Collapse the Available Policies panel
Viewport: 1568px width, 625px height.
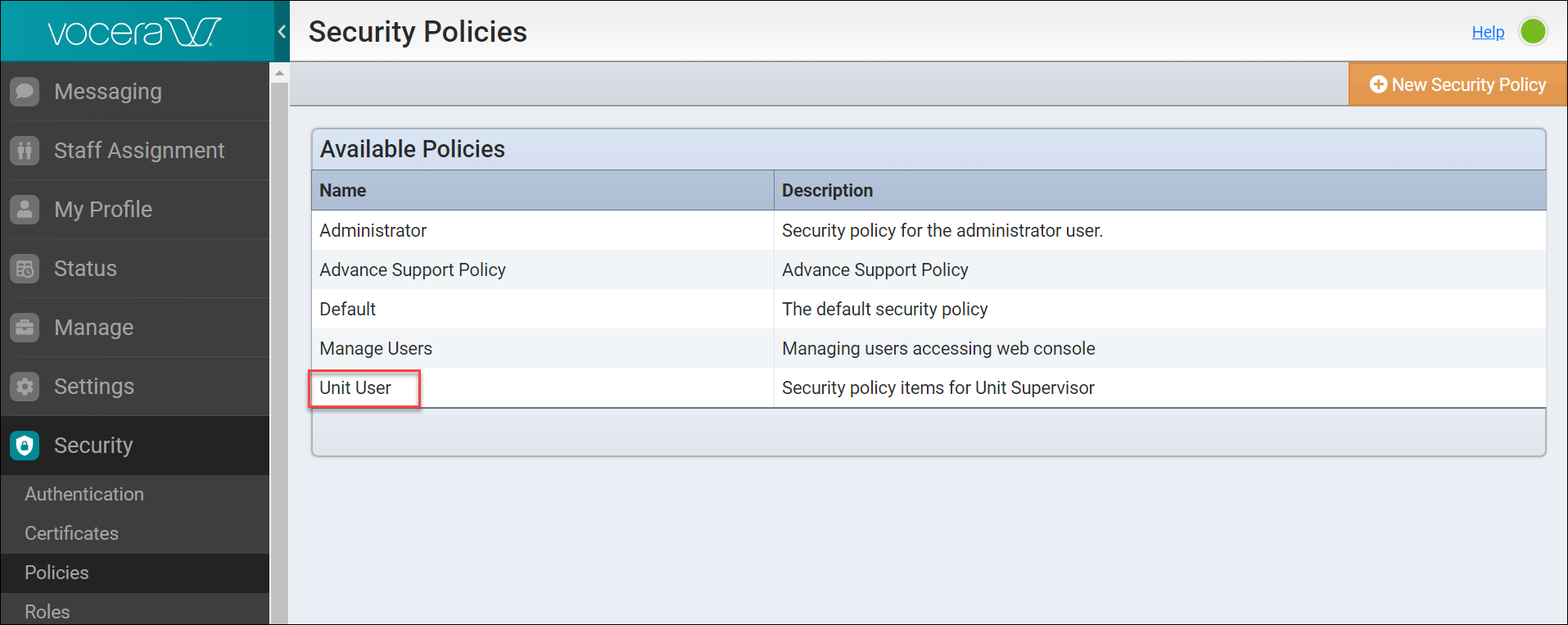(x=413, y=148)
